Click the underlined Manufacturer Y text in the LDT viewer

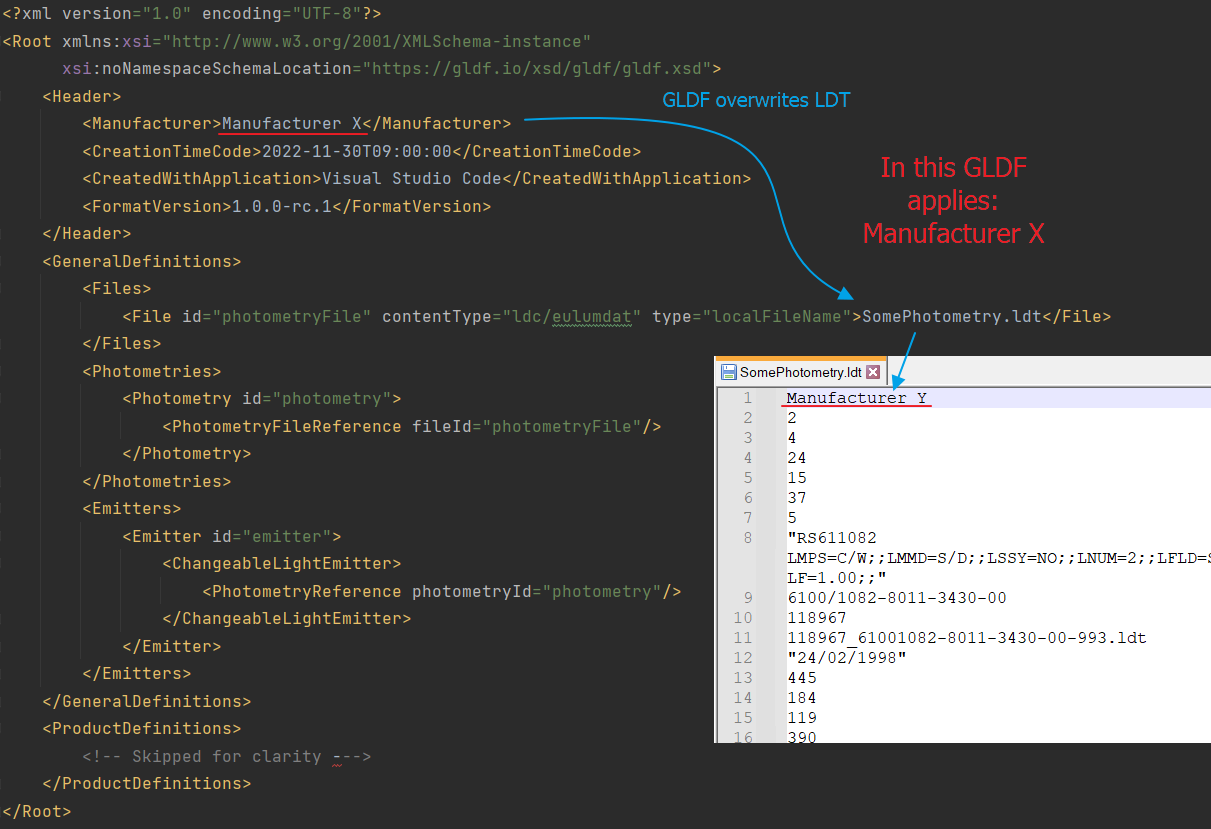tap(855, 397)
